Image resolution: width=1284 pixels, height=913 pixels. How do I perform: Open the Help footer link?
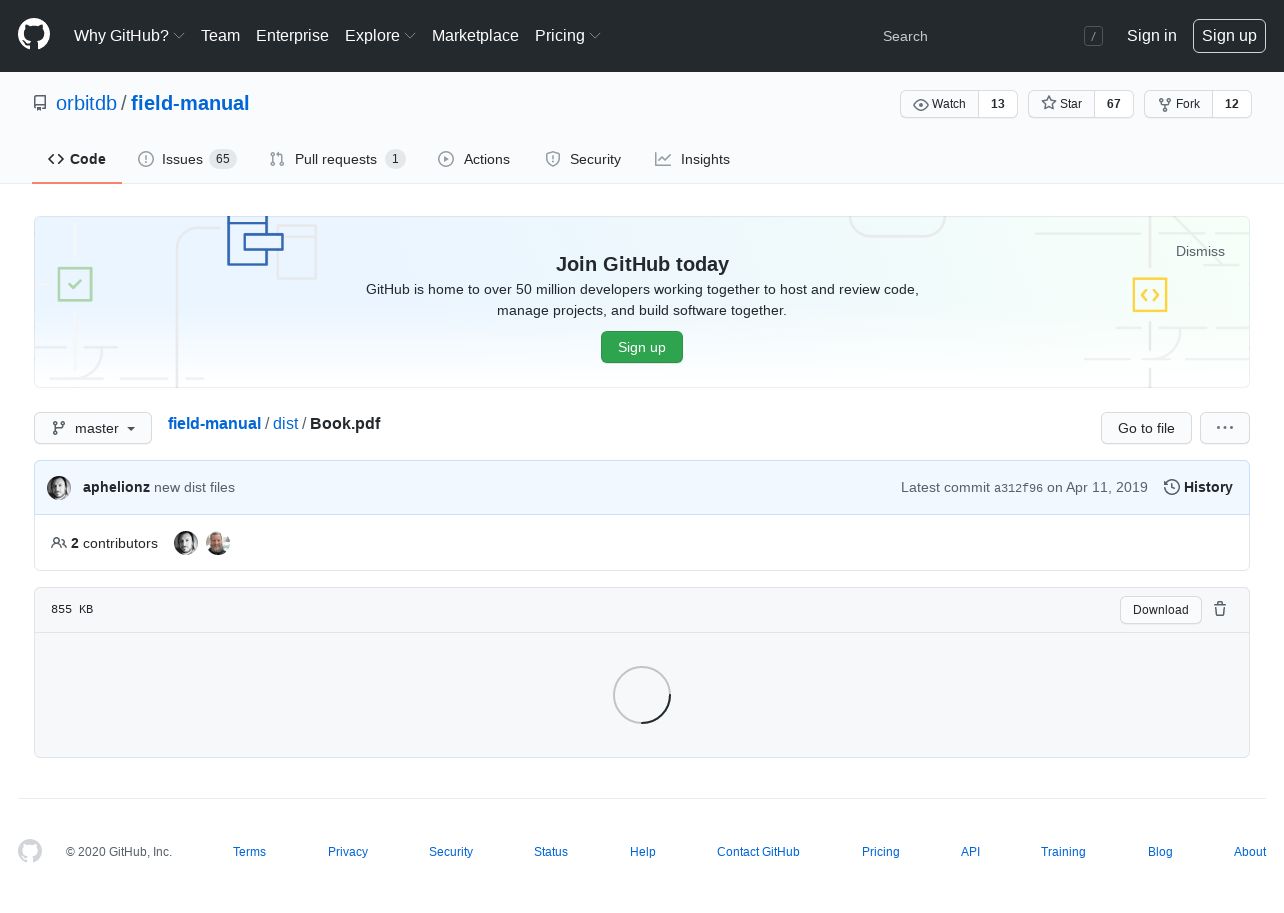point(643,852)
